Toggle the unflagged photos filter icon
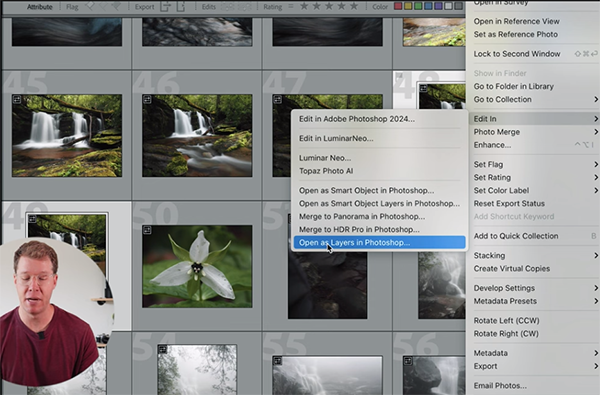This screenshot has width=600, height=395. (104, 6)
